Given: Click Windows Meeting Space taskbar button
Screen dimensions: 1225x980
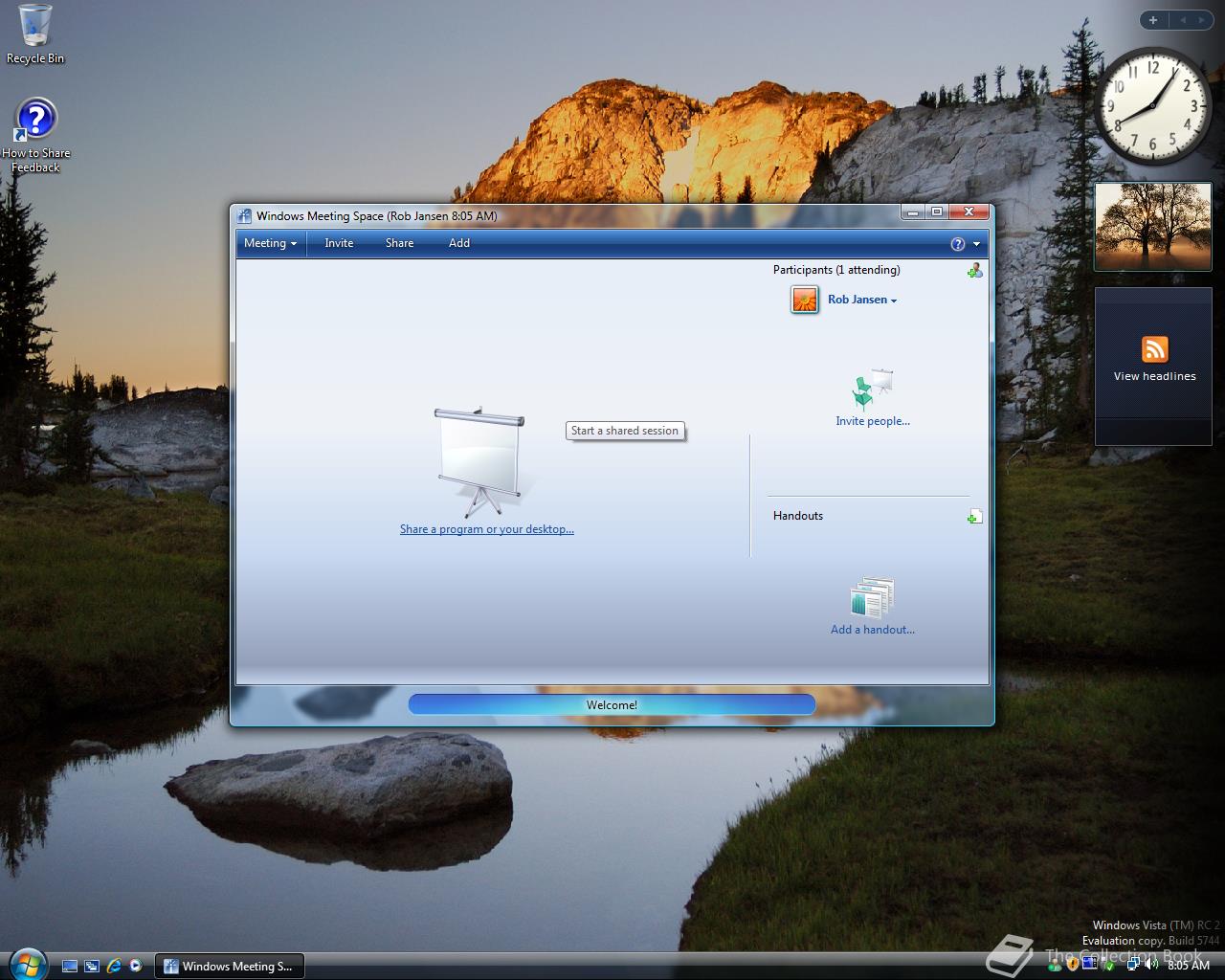Looking at the screenshot, I should (229, 967).
